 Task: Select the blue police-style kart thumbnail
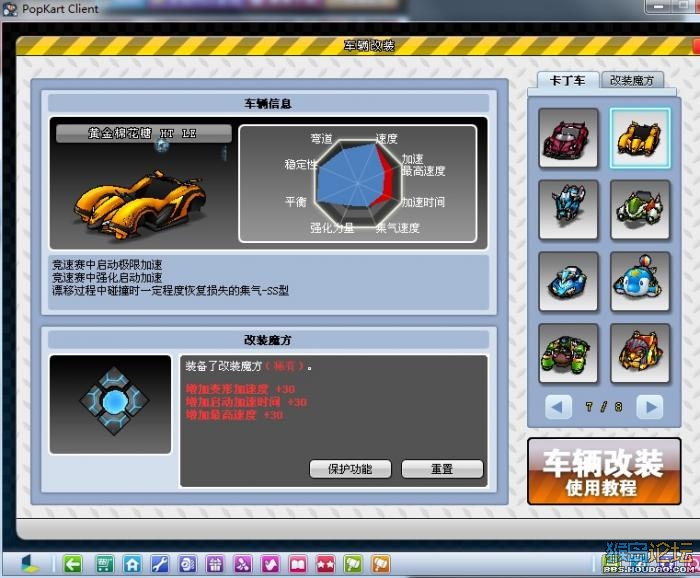click(568, 281)
